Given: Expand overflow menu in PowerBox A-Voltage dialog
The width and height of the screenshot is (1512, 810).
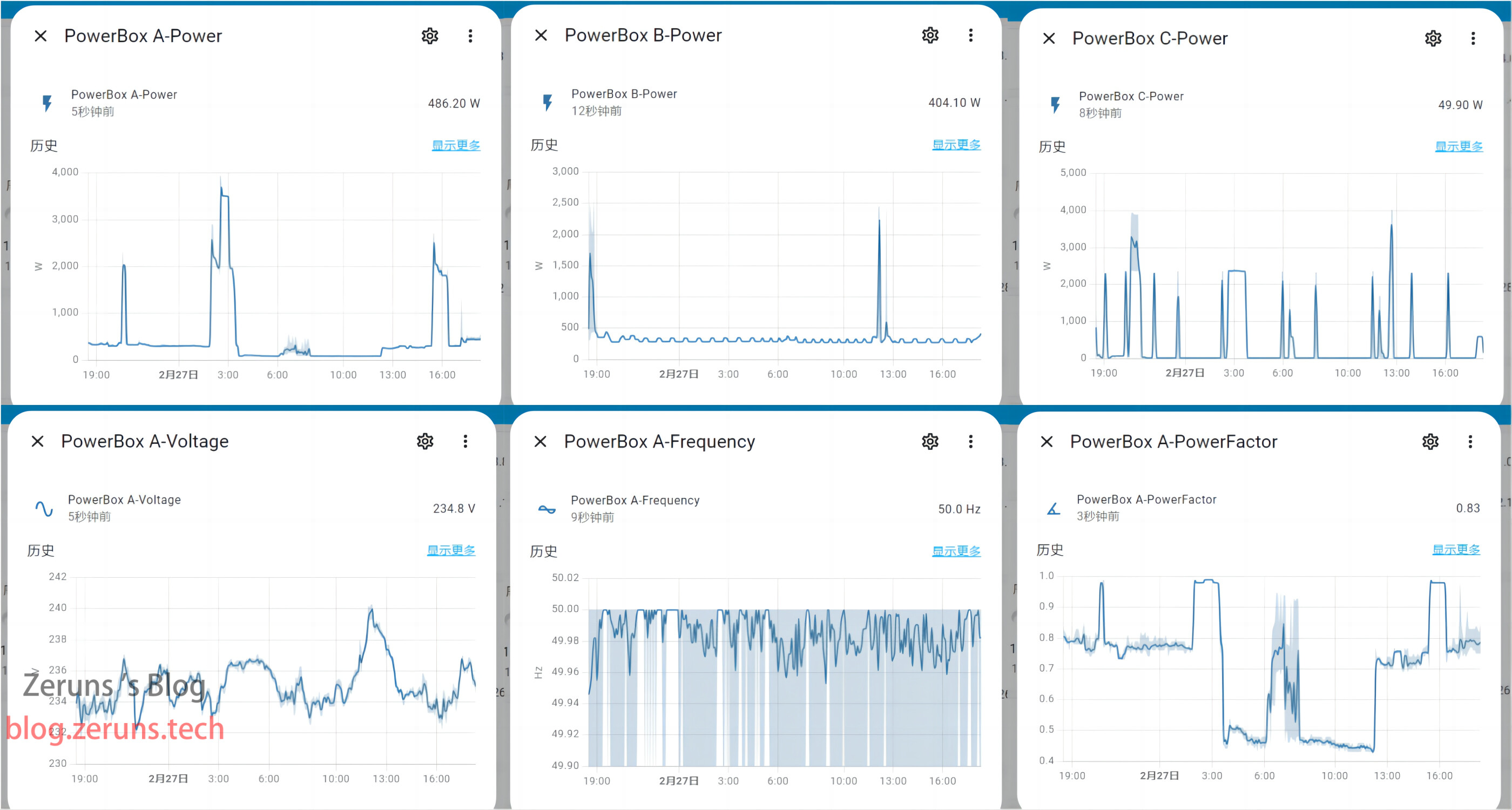Looking at the screenshot, I should pyautogui.click(x=465, y=441).
